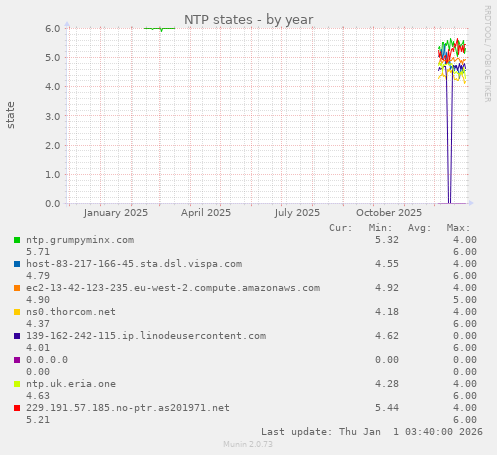Click the 4.0 y-axis tick label
Image resolution: width=497 pixels, height=455 pixels.
(x=53, y=87)
